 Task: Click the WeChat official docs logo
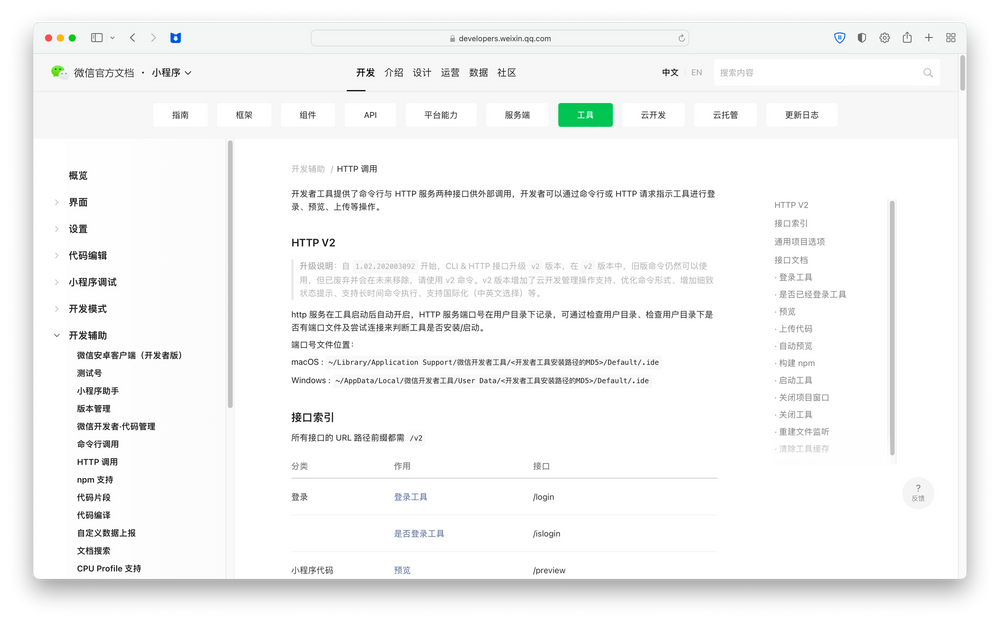(x=59, y=72)
